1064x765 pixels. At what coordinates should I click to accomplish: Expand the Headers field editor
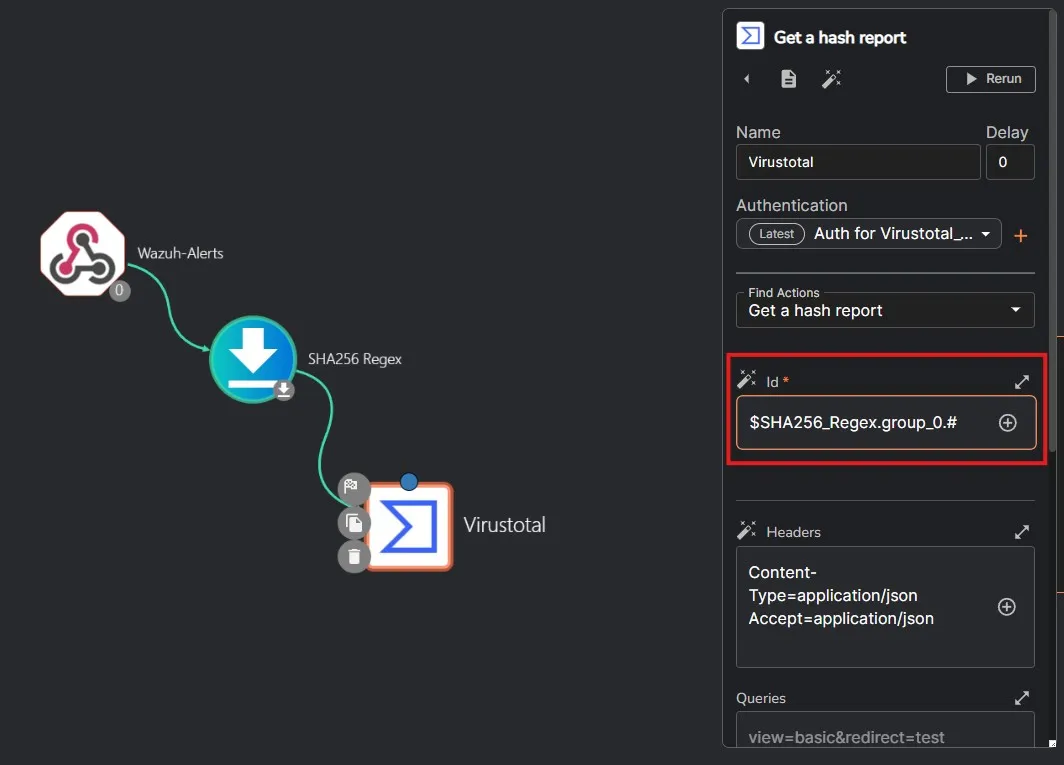point(1021,533)
